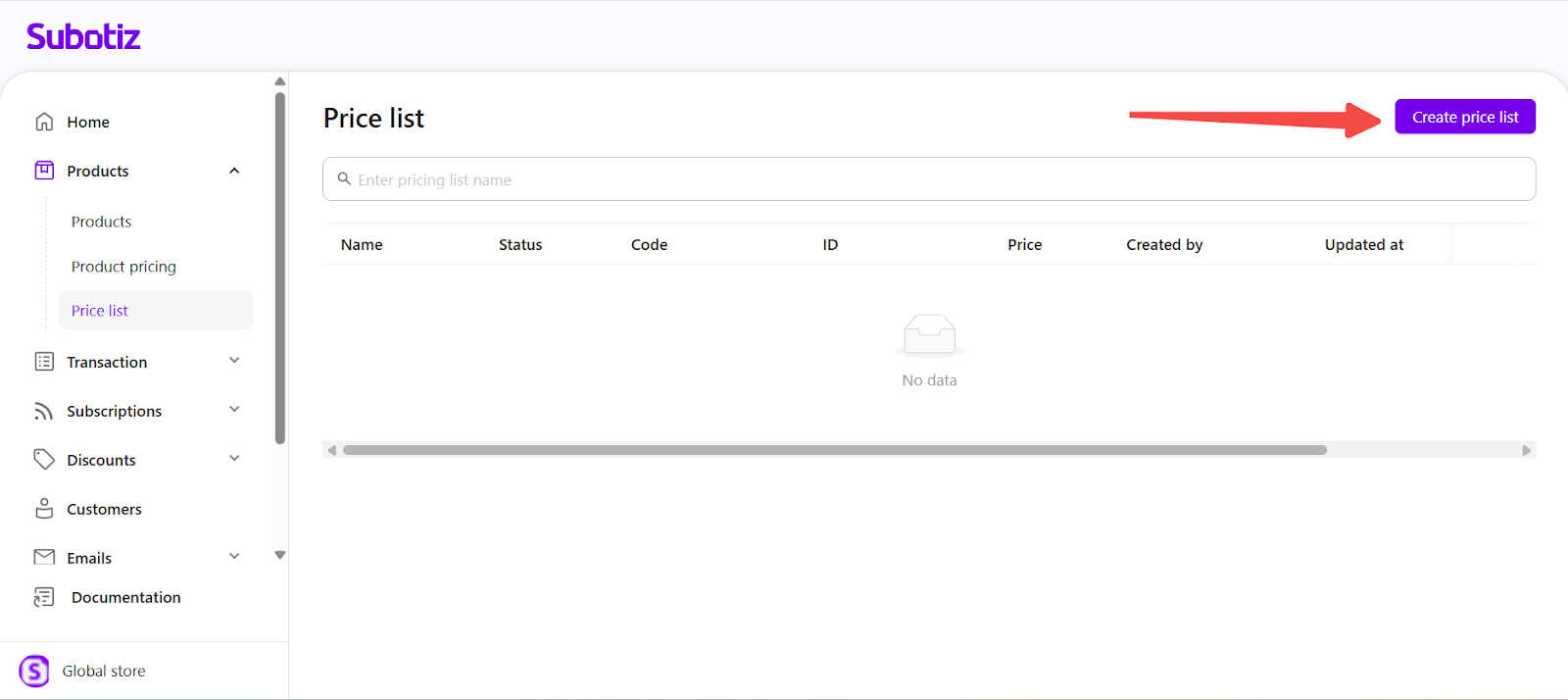Image resolution: width=1568 pixels, height=700 pixels.
Task: Click the Home house icon in sidebar
Action: pyautogui.click(x=44, y=122)
